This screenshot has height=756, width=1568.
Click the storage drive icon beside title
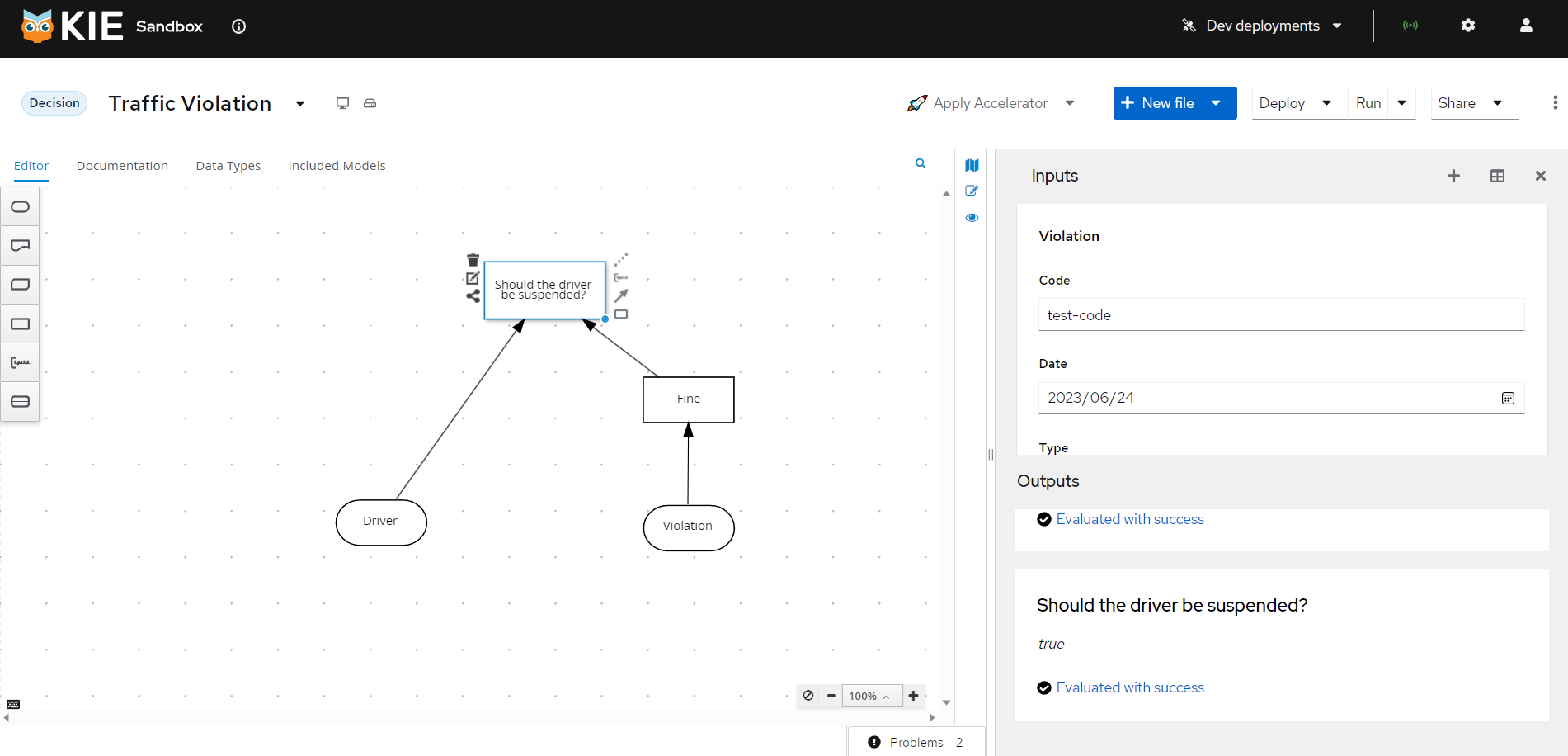(370, 103)
